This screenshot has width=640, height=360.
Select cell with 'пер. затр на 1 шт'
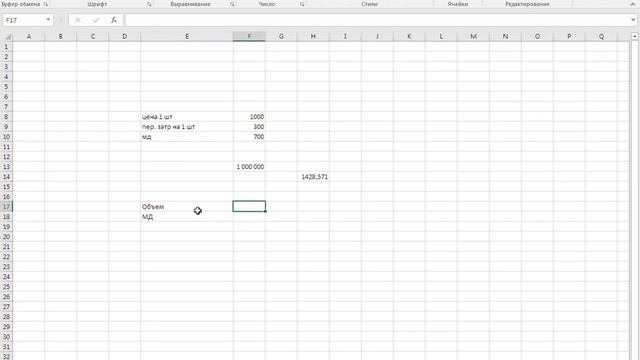tap(187, 127)
